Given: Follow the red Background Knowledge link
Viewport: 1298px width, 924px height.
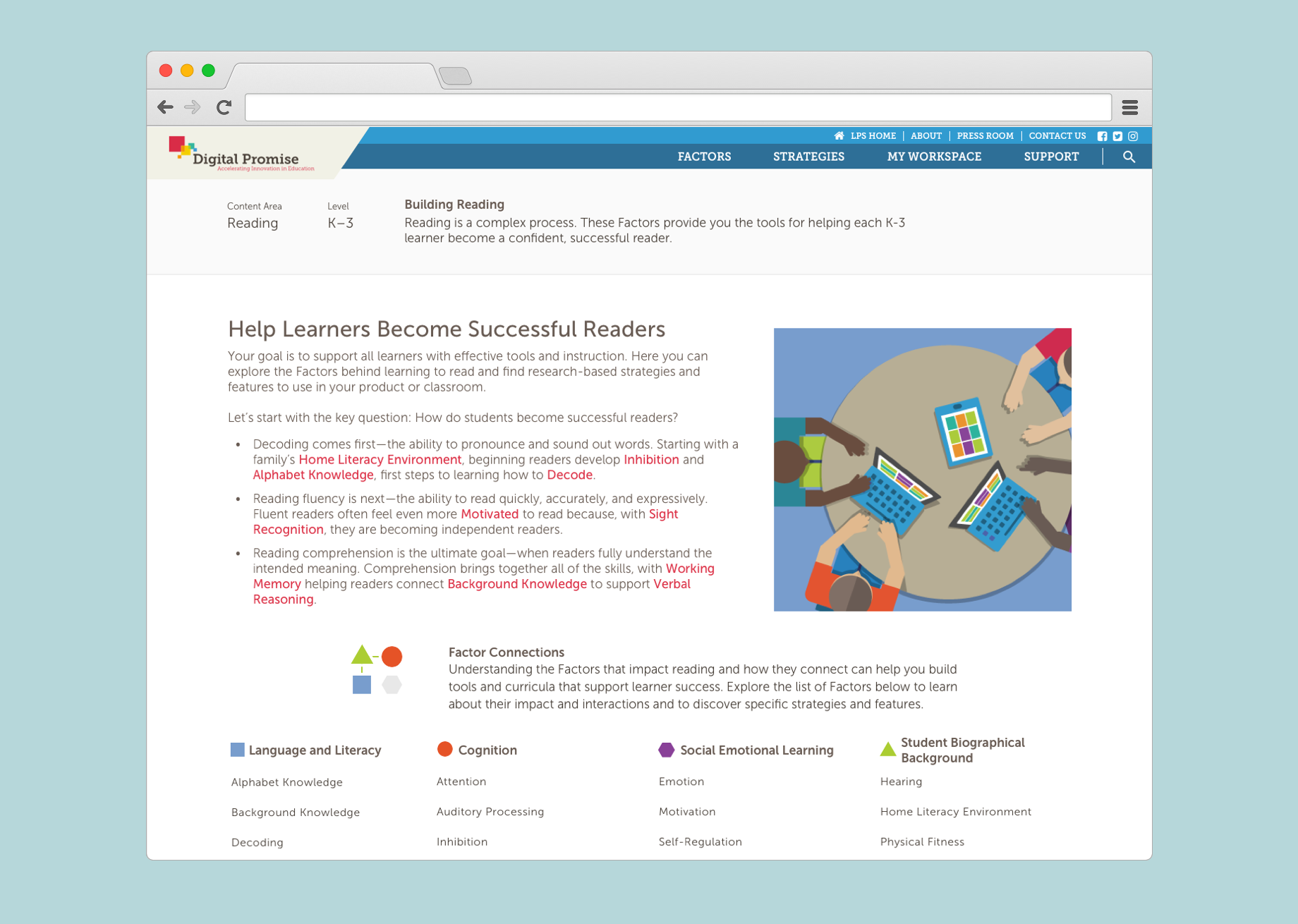Looking at the screenshot, I should tap(517, 584).
